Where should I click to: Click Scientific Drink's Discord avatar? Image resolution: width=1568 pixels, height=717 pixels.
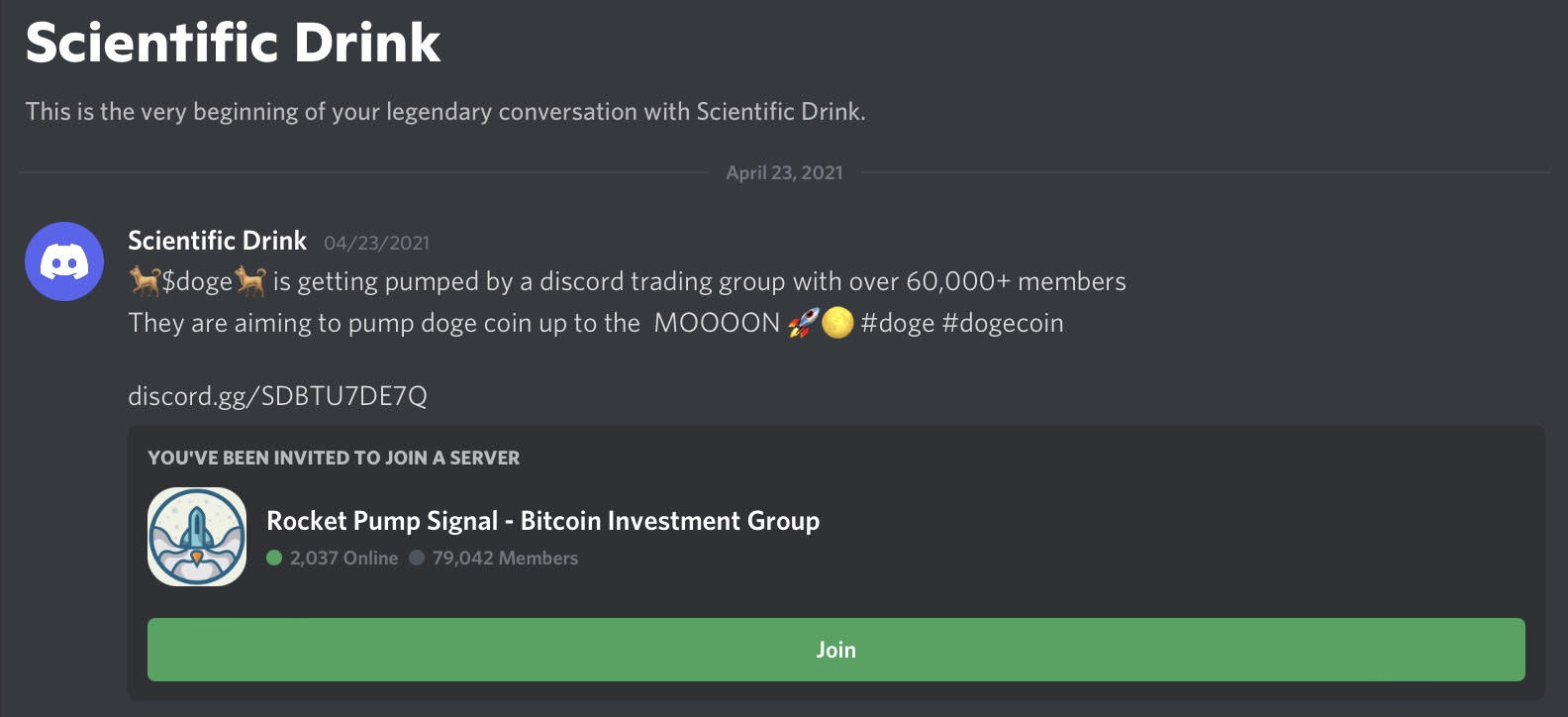coord(64,261)
